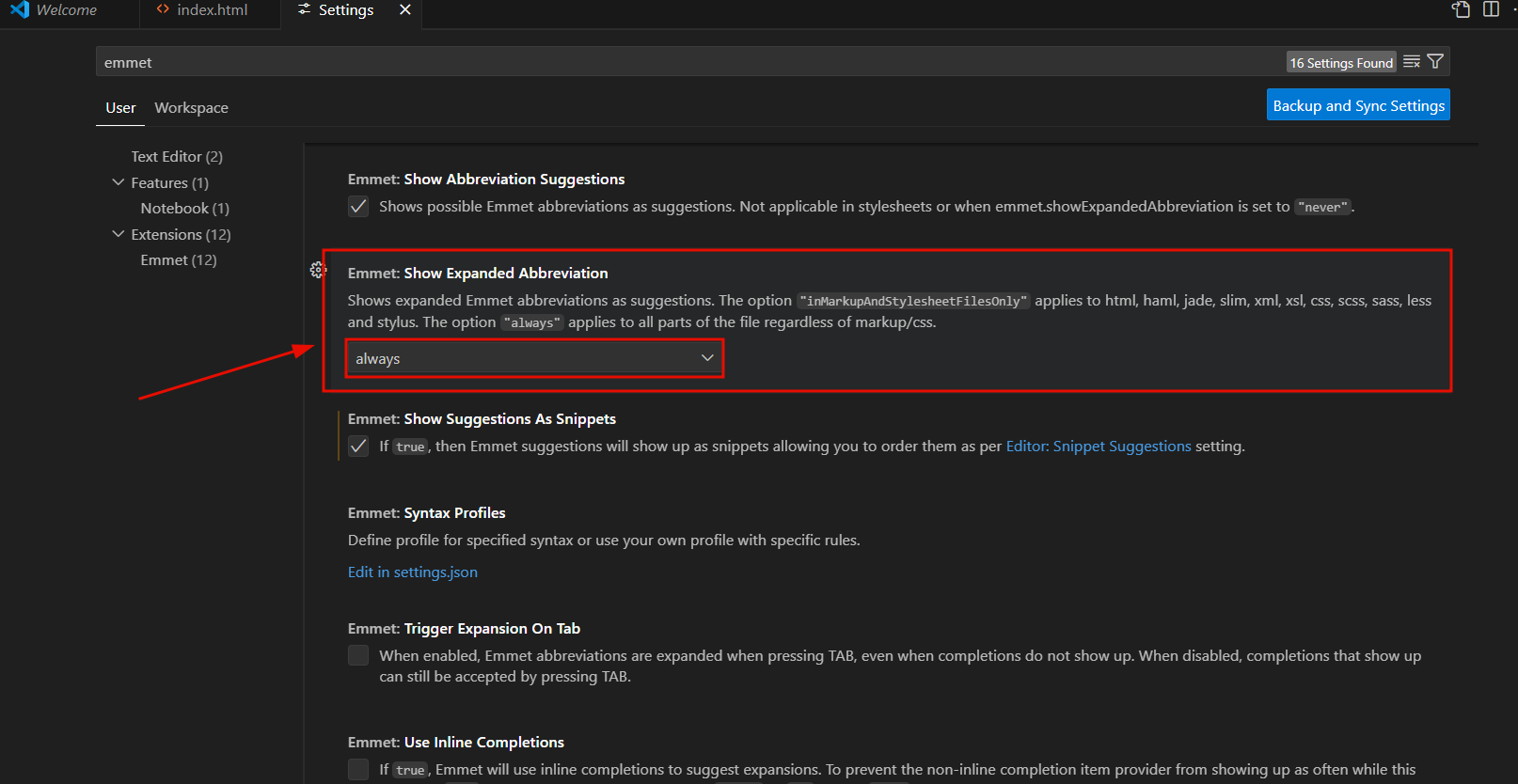Viewport: 1518px width, 784px height.
Task: Close the Settings tab
Action: pyautogui.click(x=404, y=9)
